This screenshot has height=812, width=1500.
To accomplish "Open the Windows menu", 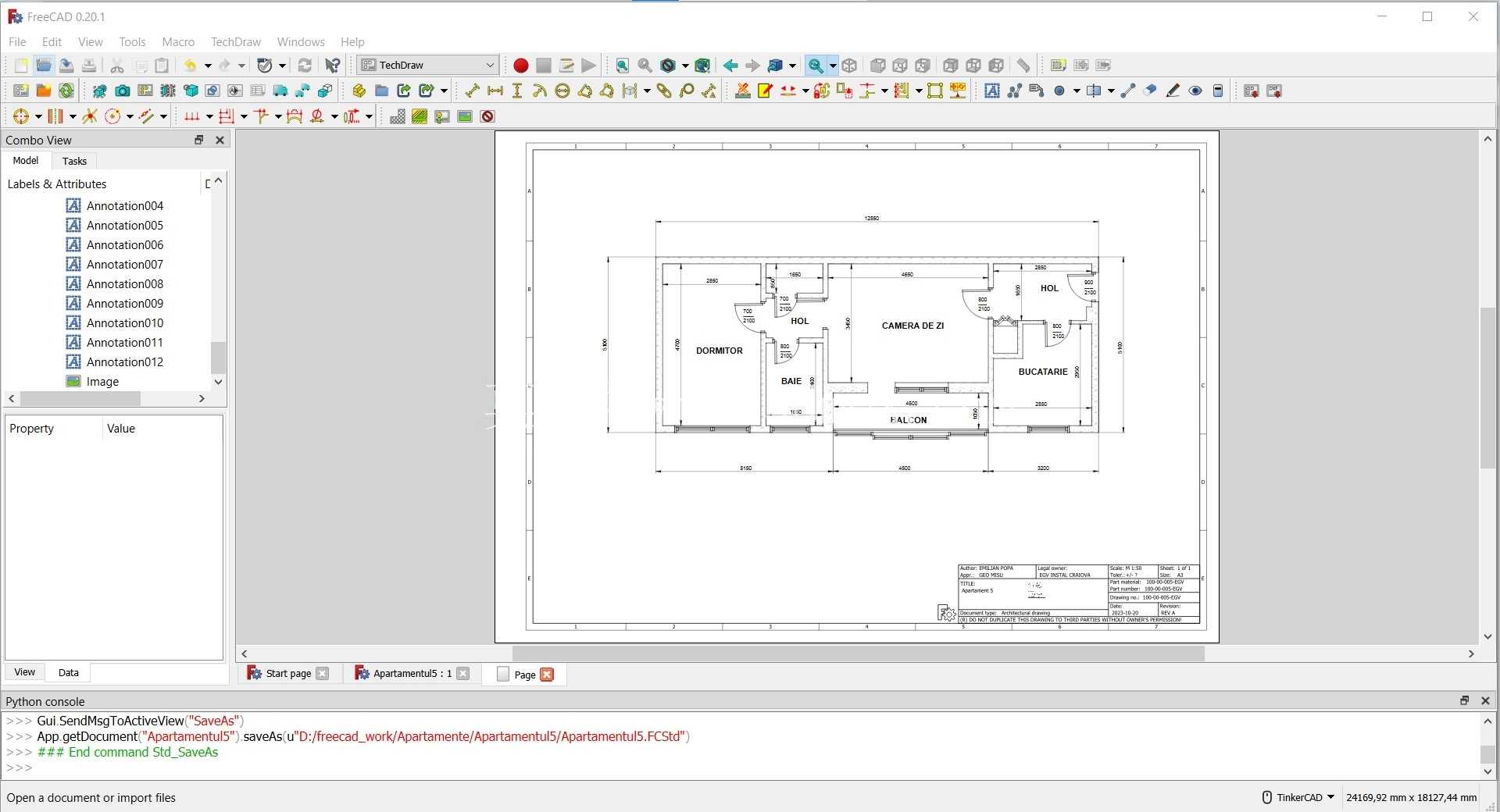I will [x=301, y=41].
